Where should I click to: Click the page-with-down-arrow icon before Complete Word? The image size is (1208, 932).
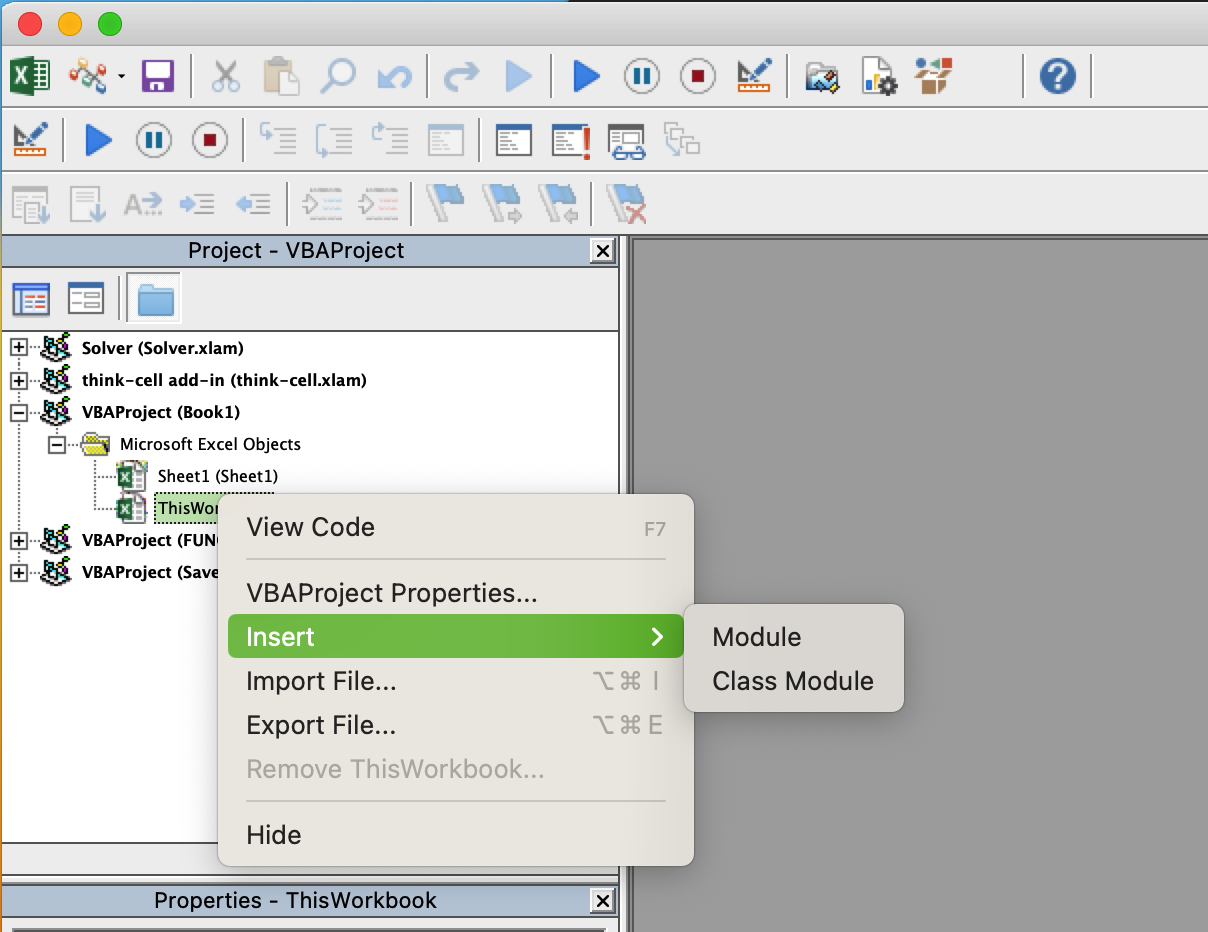[87, 203]
